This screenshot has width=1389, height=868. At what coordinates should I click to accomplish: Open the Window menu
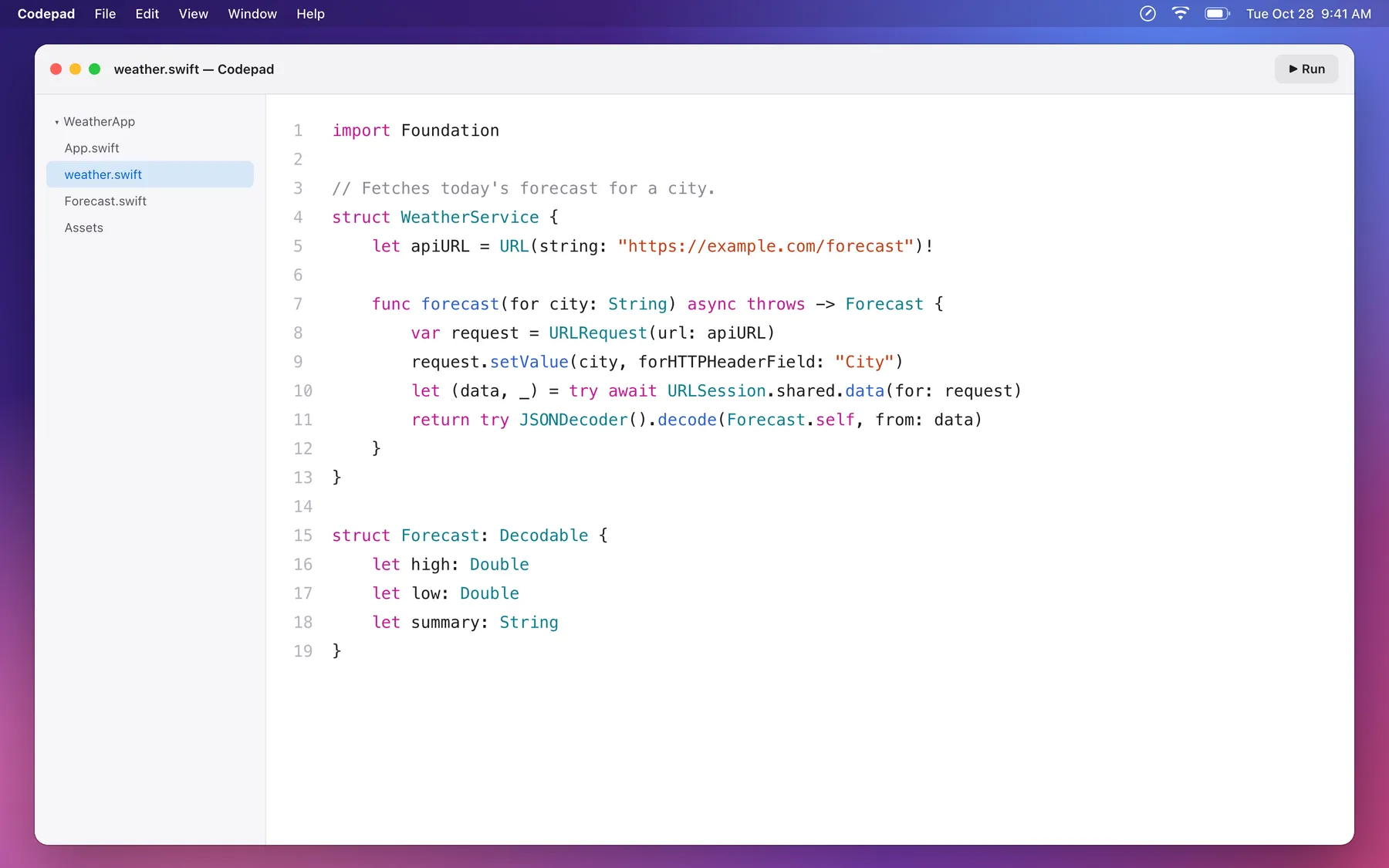pyautogui.click(x=252, y=14)
